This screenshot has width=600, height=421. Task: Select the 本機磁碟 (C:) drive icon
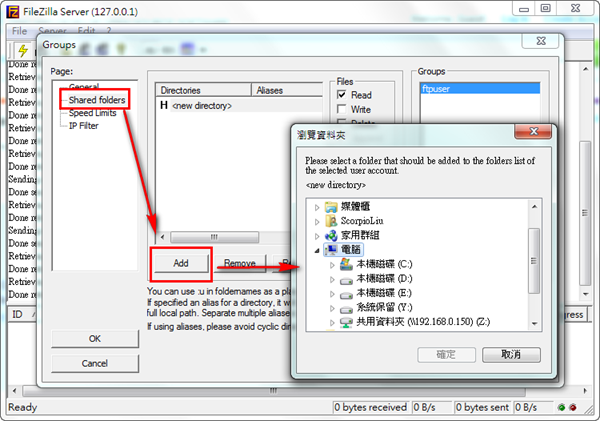tap(346, 264)
